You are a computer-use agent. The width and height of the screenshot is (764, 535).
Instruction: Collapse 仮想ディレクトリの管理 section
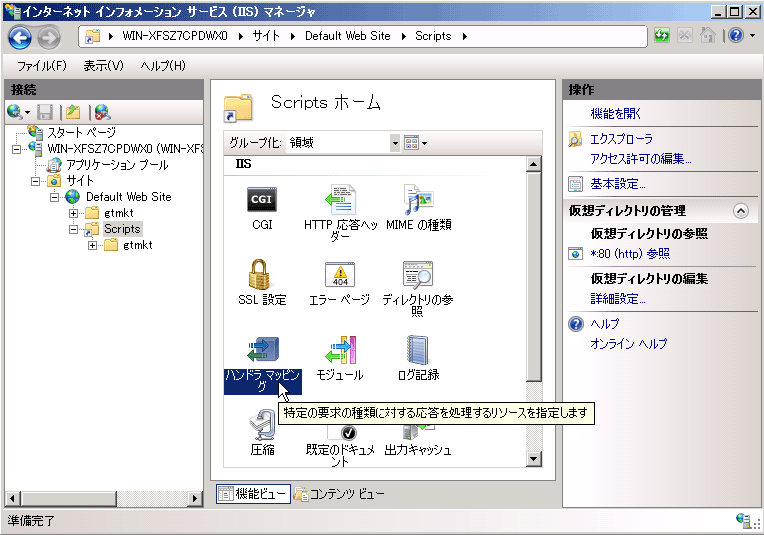[x=740, y=211]
